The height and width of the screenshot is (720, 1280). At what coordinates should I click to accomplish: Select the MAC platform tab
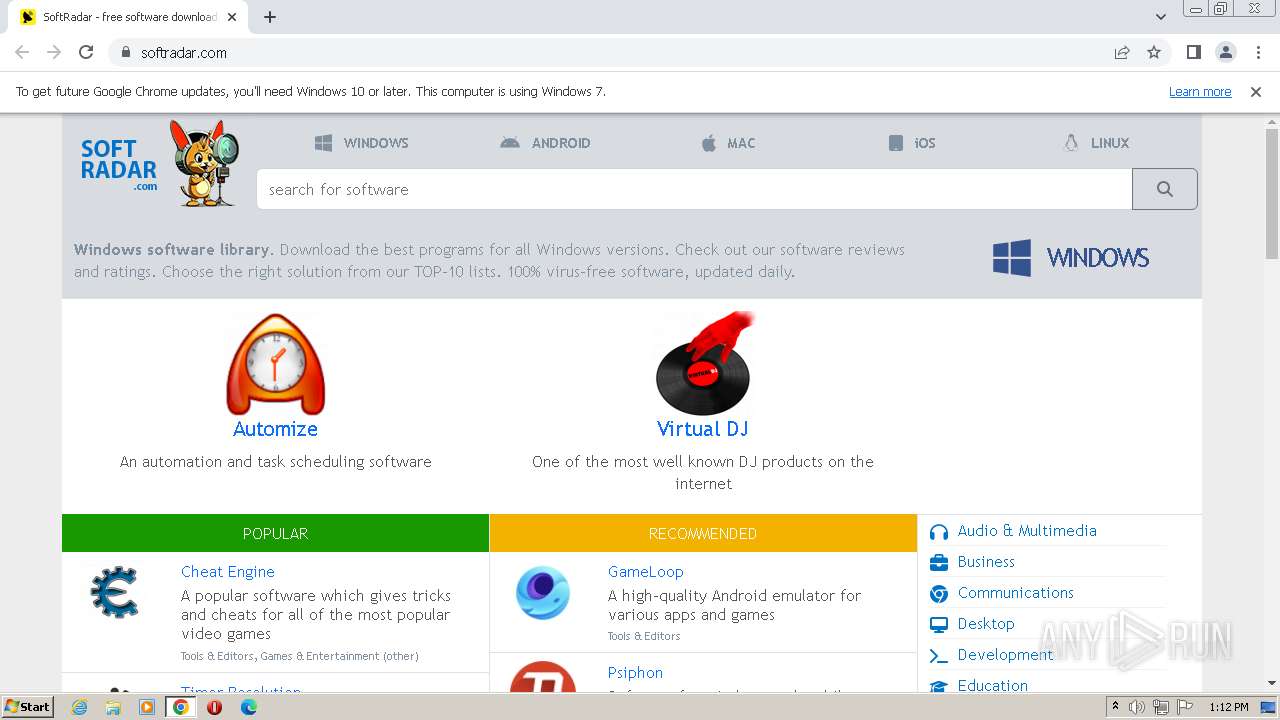click(728, 143)
